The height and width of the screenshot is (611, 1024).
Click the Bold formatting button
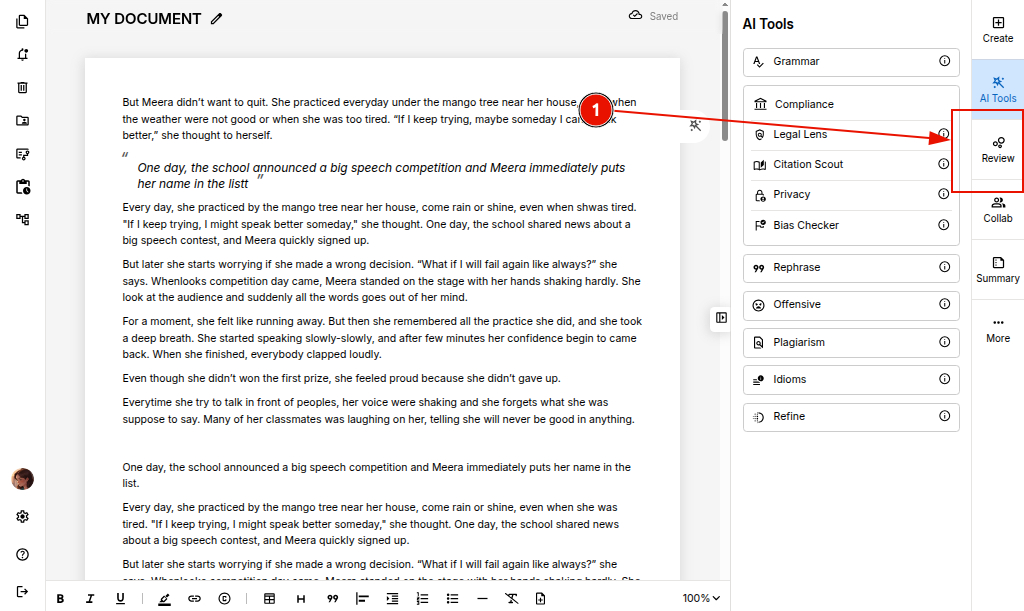(x=60, y=599)
